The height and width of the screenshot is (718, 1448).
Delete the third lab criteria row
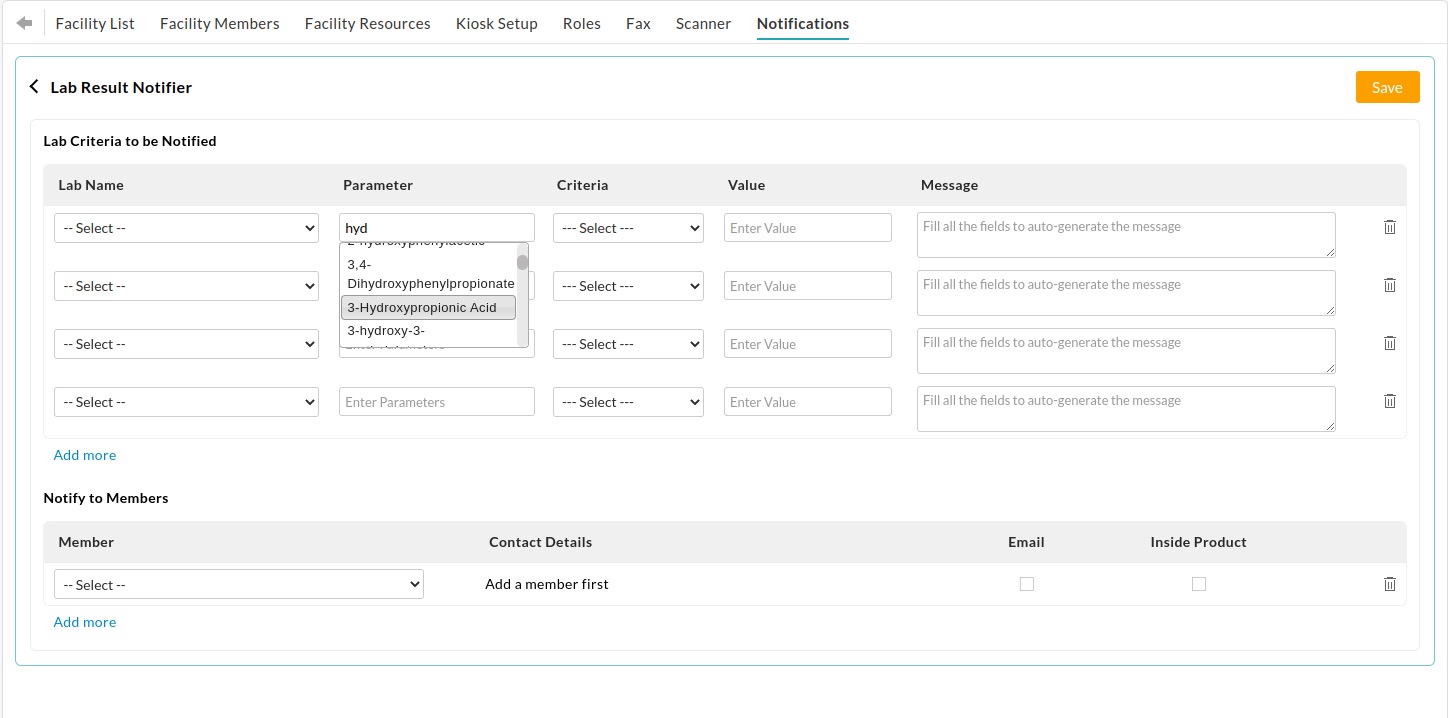[x=1389, y=343]
